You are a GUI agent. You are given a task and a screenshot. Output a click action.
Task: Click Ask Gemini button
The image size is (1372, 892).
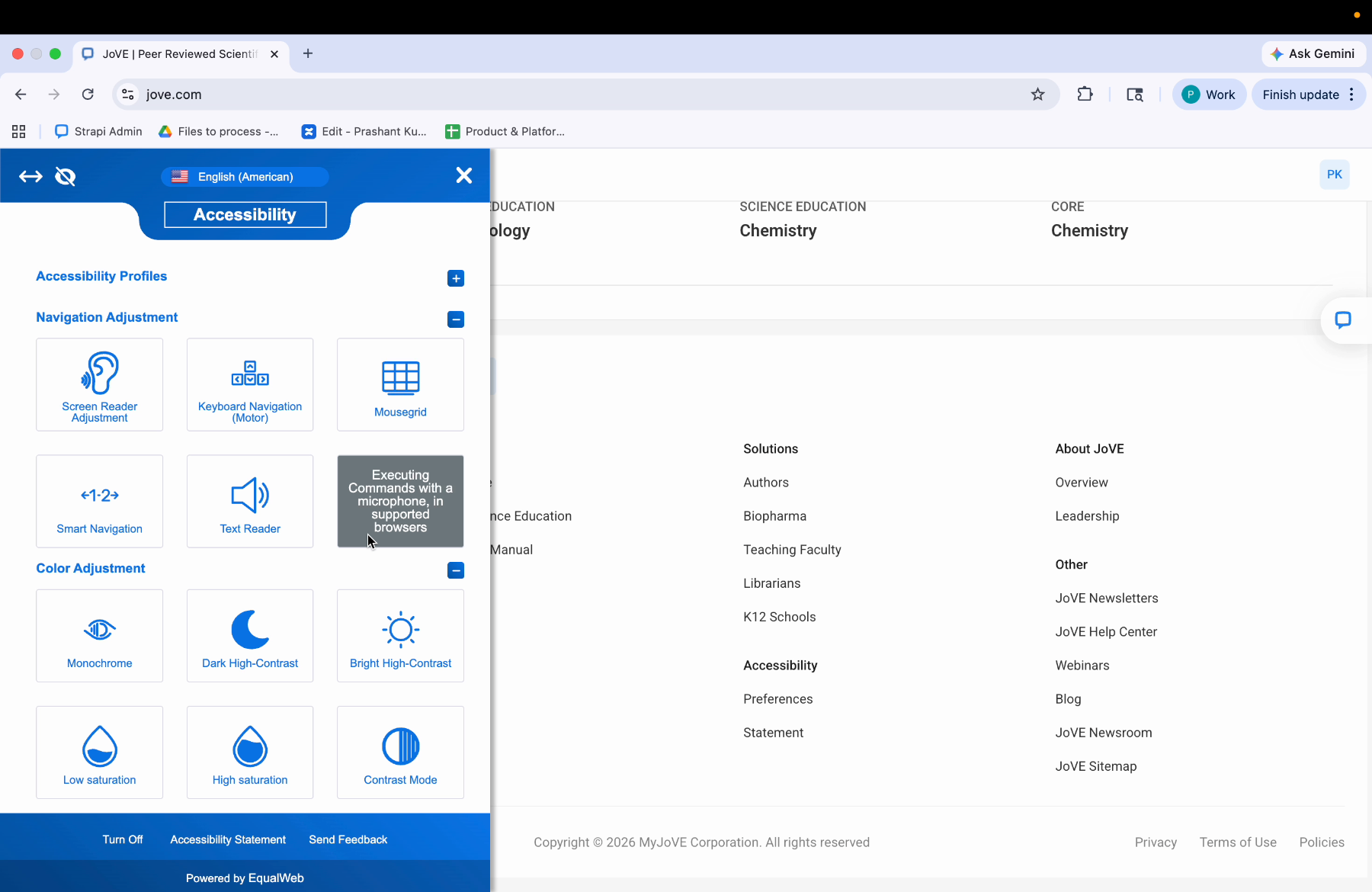coord(1313,53)
